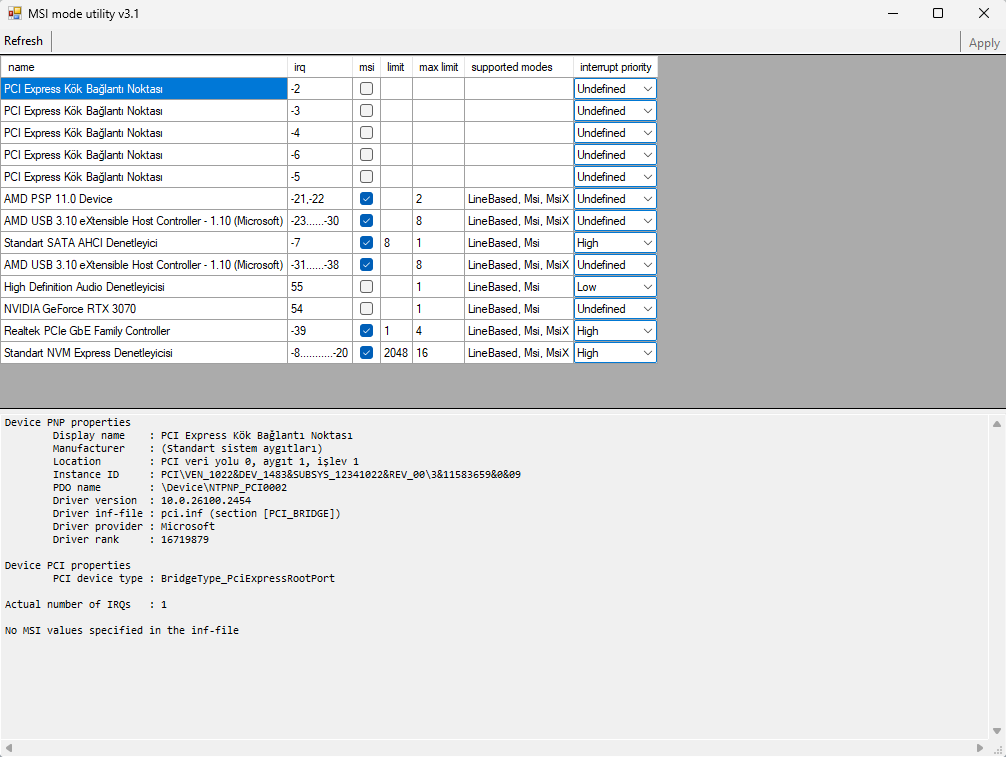Click Refresh in the toolbar

(x=24, y=41)
